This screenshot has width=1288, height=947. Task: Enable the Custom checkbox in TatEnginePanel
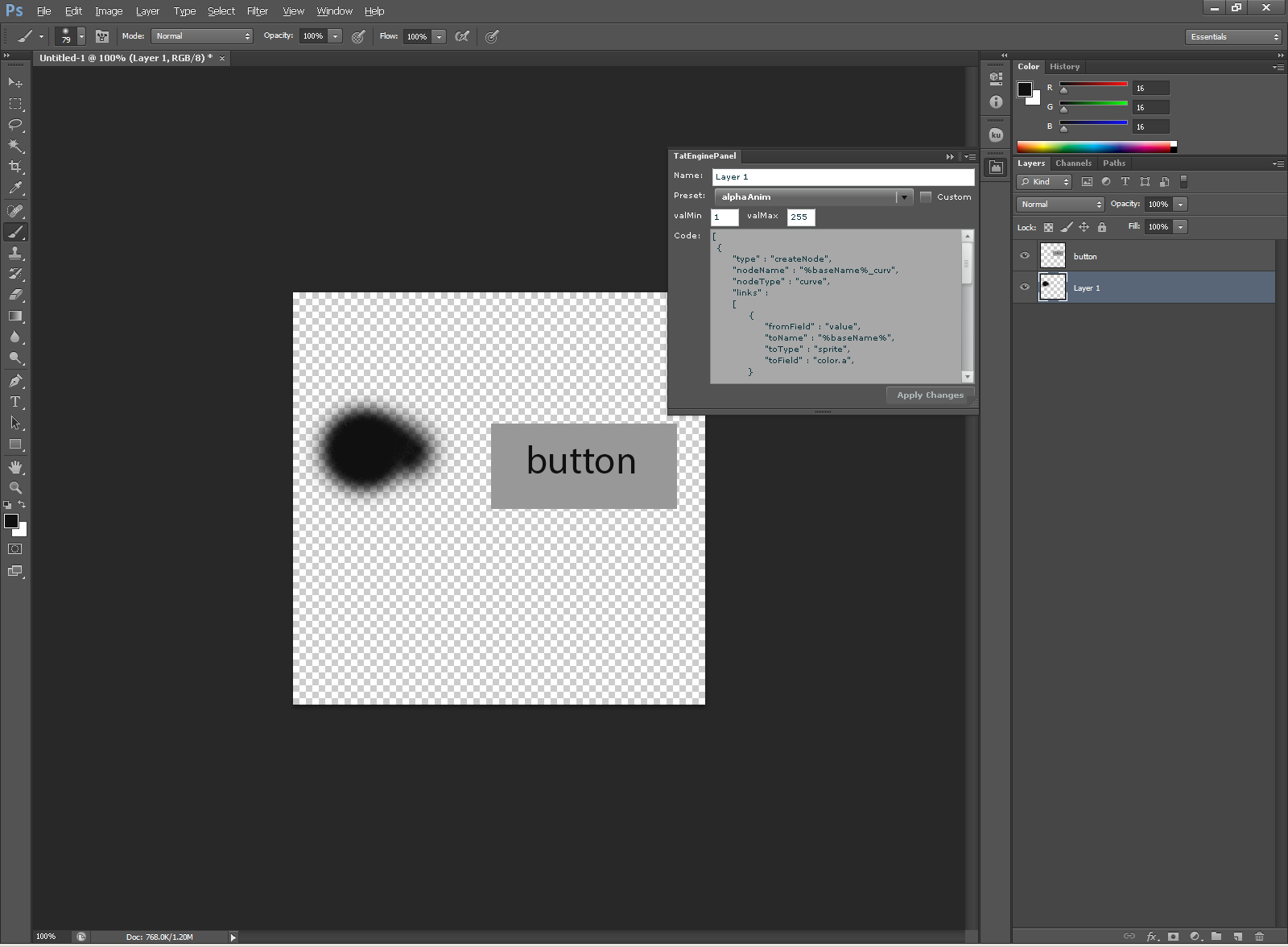[x=926, y=197]
